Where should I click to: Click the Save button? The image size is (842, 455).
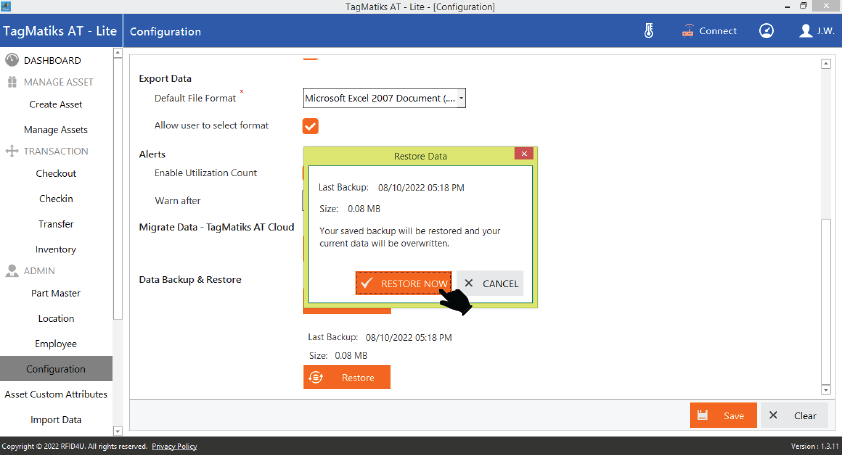[x=722, y=415]
